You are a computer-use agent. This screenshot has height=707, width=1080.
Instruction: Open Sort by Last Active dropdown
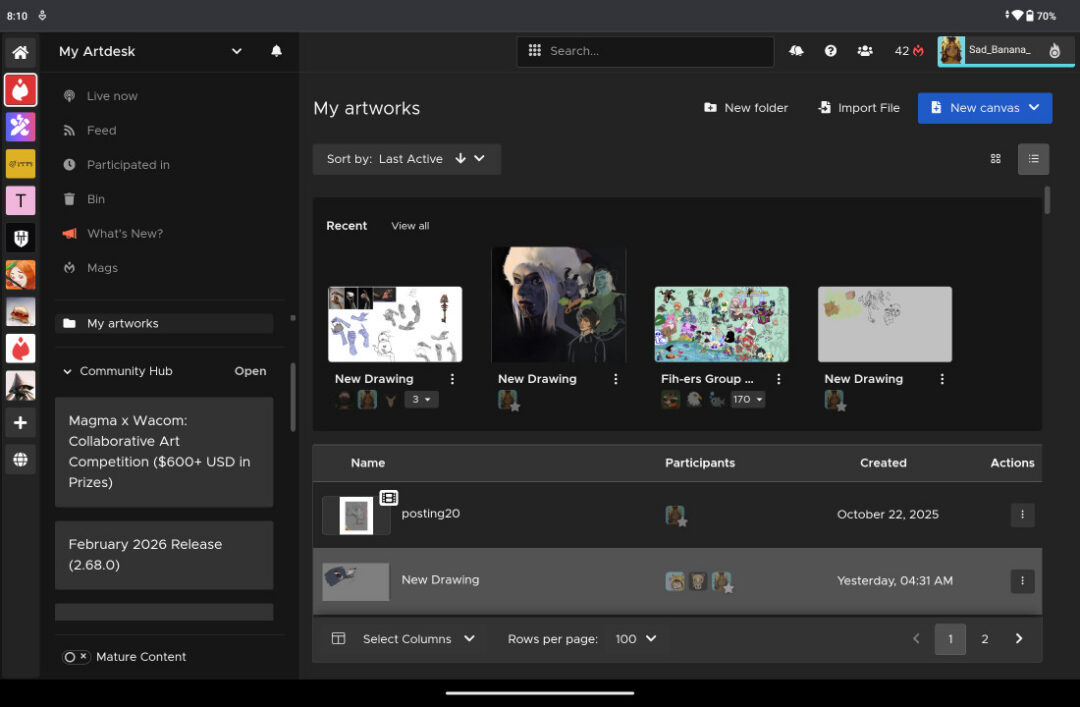pos(406,158)
